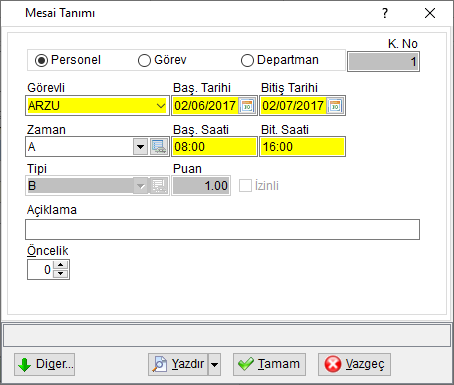
Task: Click the Bitiş Tarihi date 02/07/2017
Action: tap(293, 106)
